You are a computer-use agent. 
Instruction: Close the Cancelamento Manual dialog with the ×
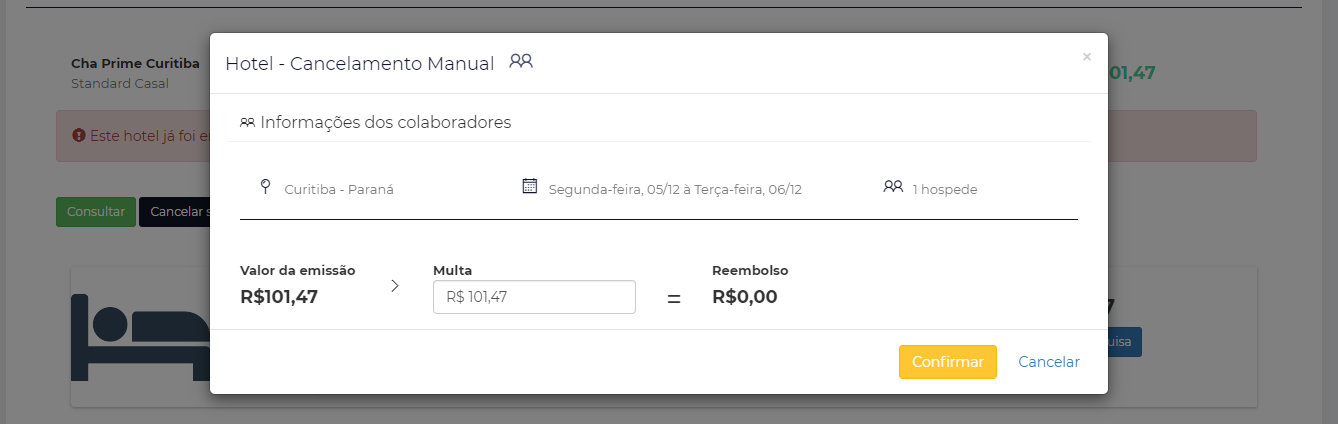point(1086,57)
